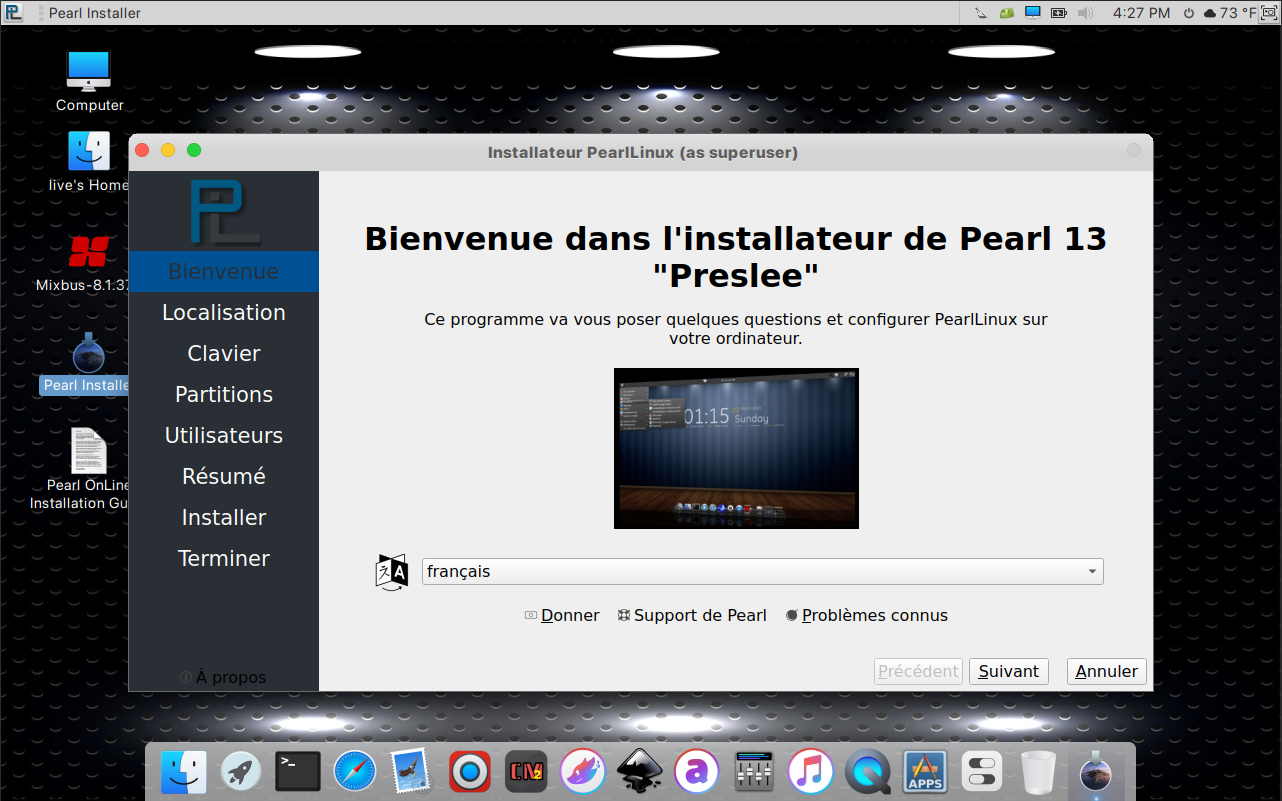Click the volume speaker tray icon
Viewport: 1282px width, 801px height.
pos(1085,13)
